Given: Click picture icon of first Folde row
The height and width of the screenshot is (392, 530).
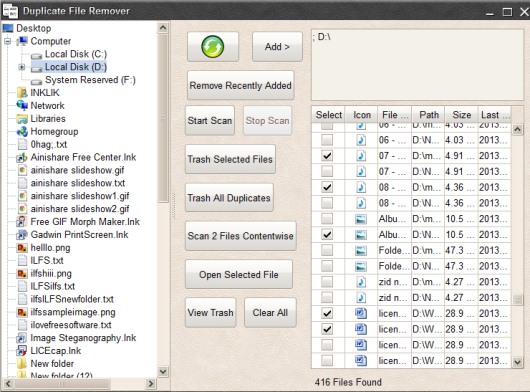Looking at the screenshot, I should click(x=361, y=250).
